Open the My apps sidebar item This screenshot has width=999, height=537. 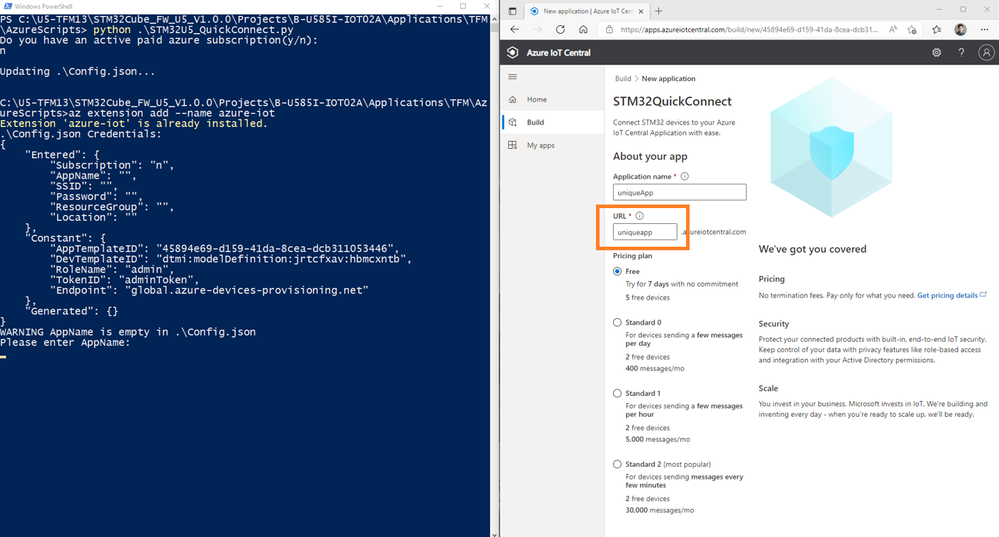click(x=553, y=145)
